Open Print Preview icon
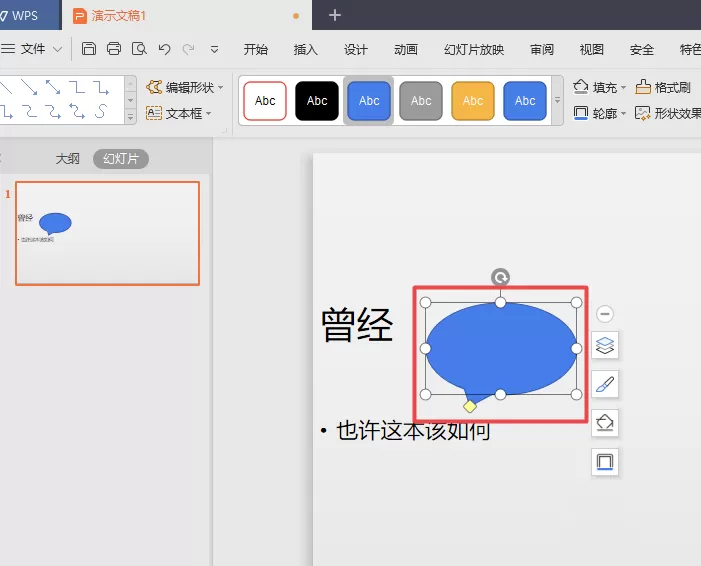 [x=139, y=49]
